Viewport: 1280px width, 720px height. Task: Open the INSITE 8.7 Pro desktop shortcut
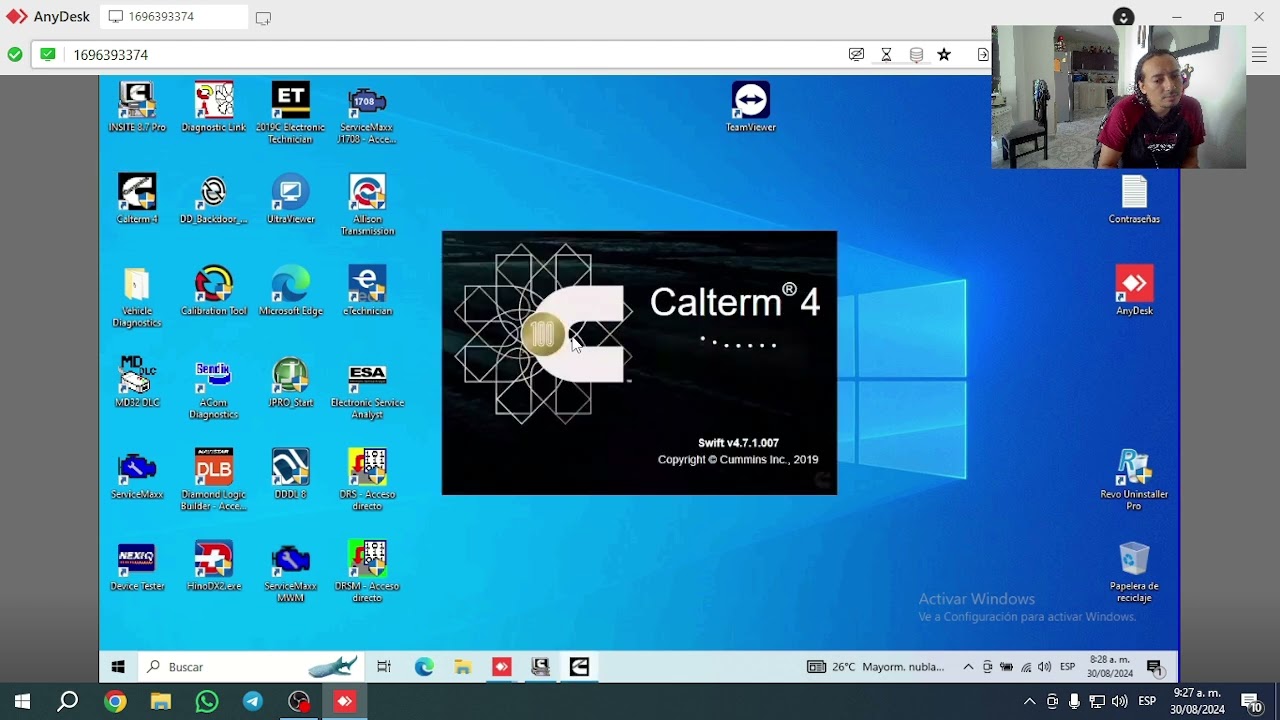(x=137, y=108)
